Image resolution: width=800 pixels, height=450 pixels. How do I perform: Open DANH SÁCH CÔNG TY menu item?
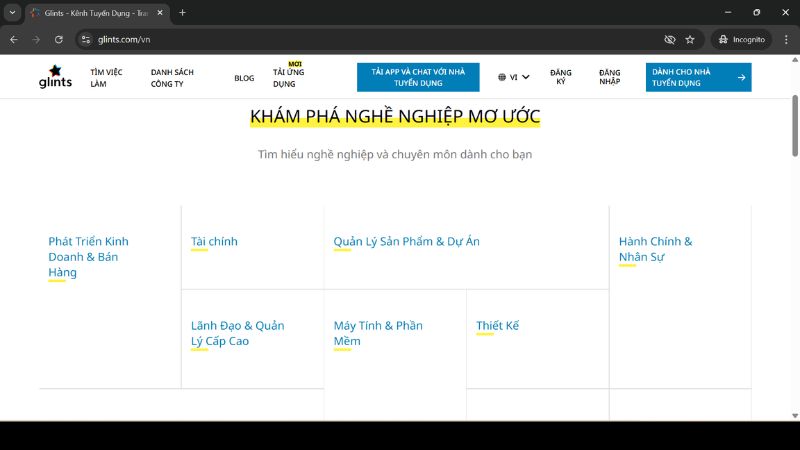(172, 78)
